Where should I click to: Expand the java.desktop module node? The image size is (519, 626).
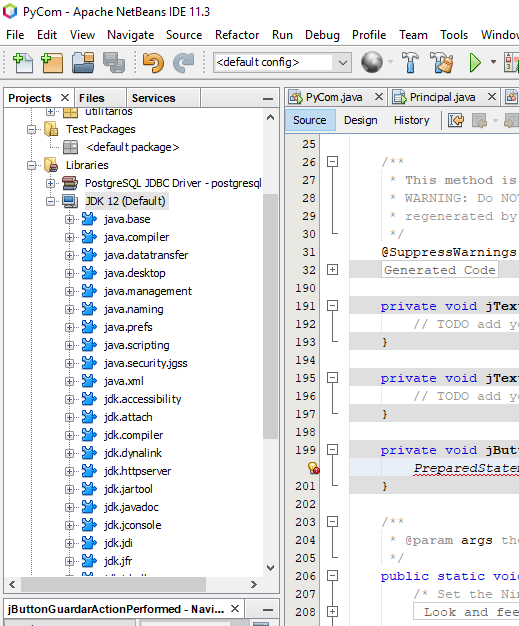(x=69, y=273)
